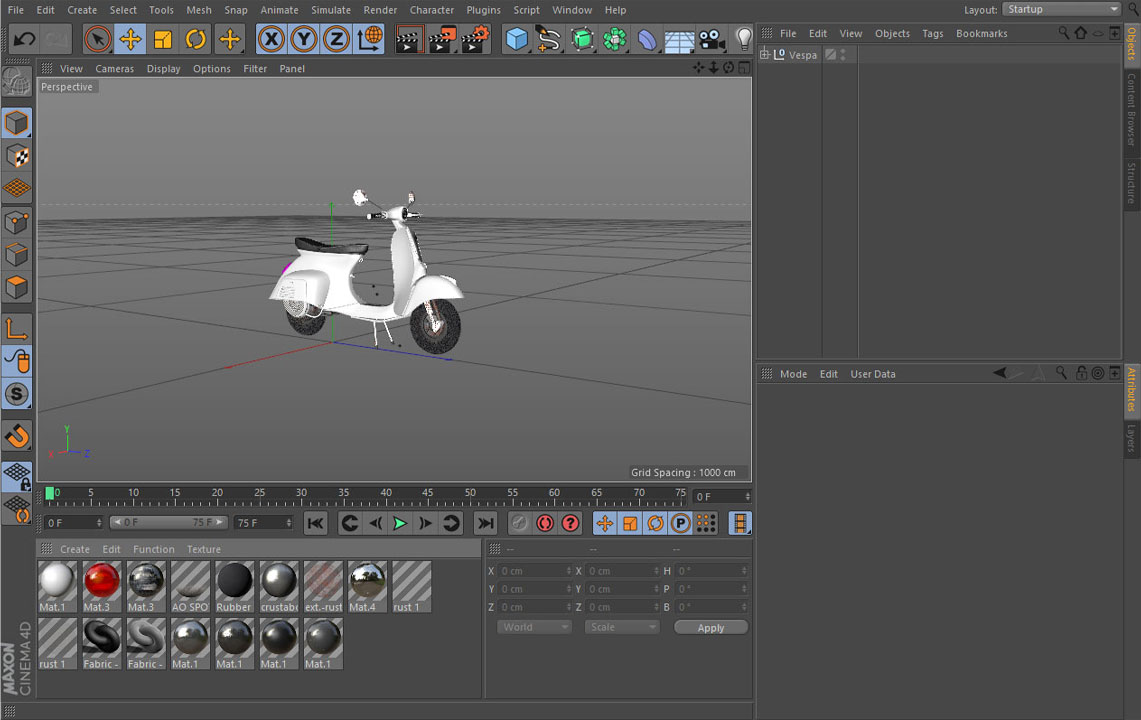Screen dimensions: 1141x720
Task: Open the Startup layout dropdown
Action: pyautogui.click(x=1060, y=9)
